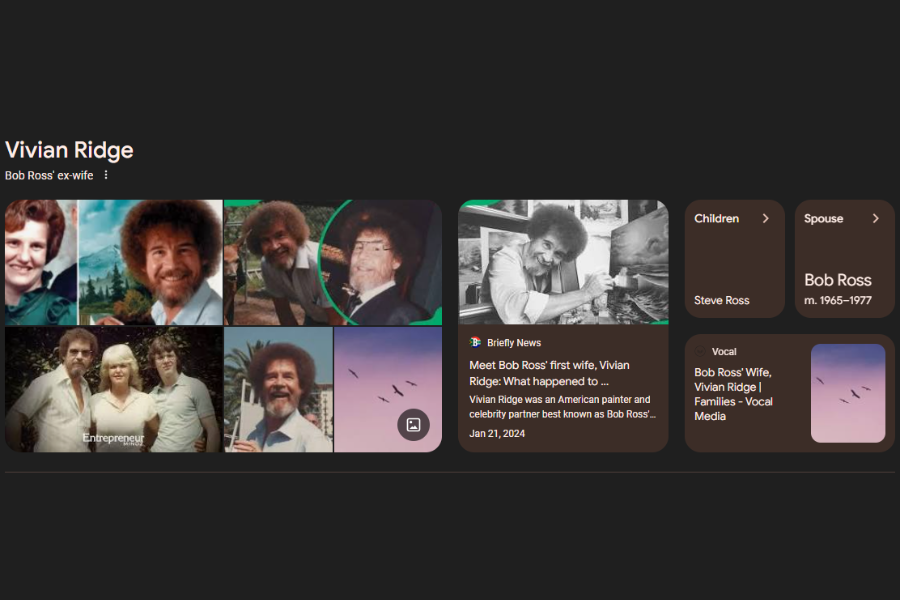Viewport: 900px width, 600px height.
Task: Expand the Spouse card chevron
Action: pos(875,218)
